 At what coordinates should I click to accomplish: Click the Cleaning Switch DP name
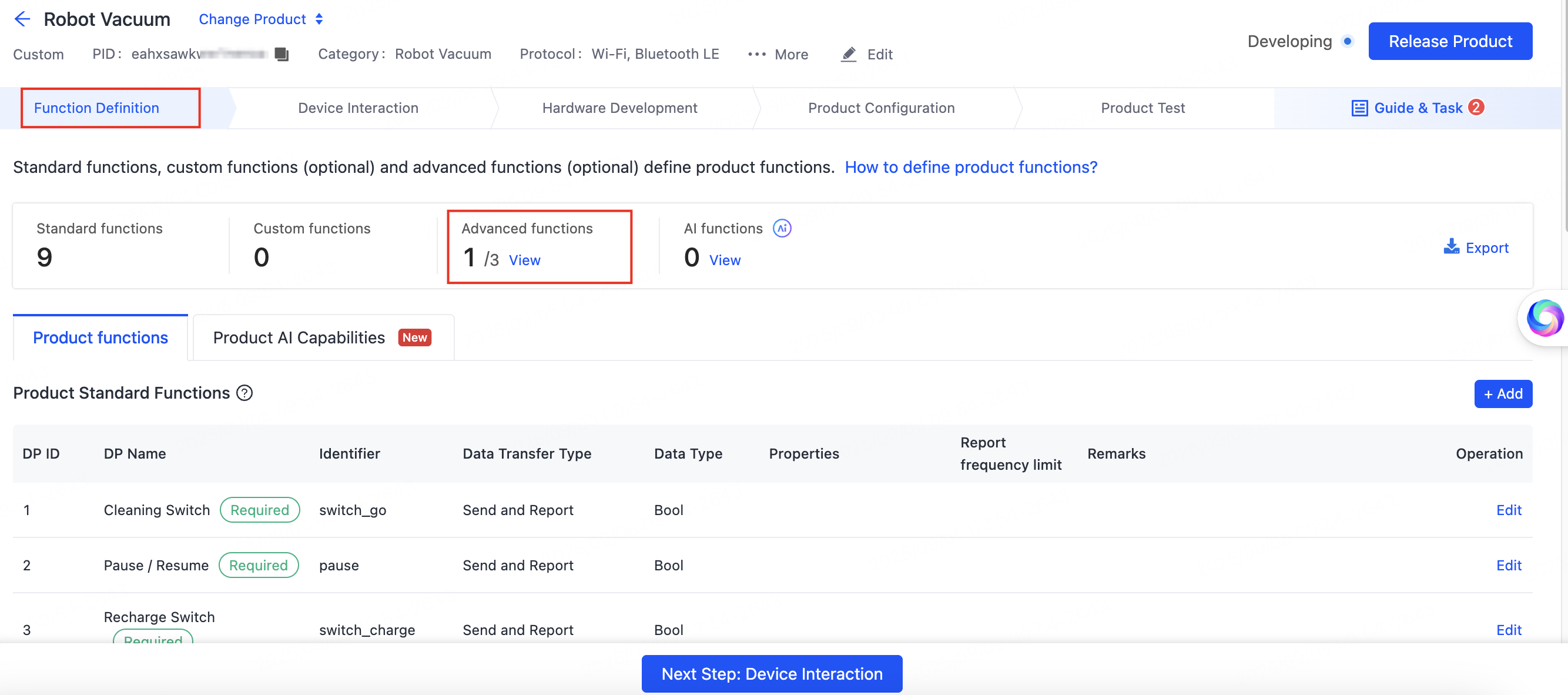pos(156,510)
